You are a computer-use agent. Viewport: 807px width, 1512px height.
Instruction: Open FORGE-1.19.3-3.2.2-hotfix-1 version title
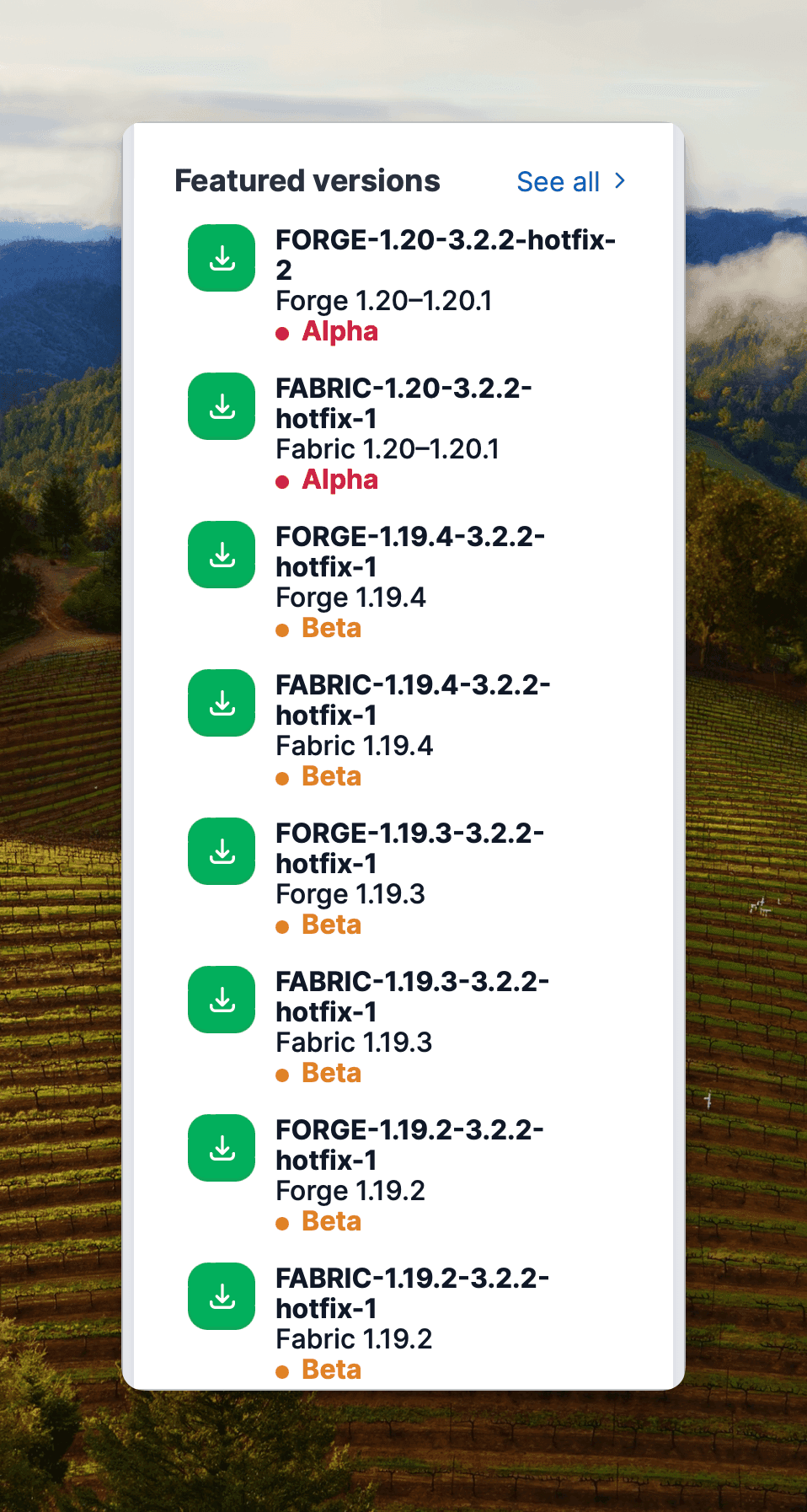pos(409,848)
